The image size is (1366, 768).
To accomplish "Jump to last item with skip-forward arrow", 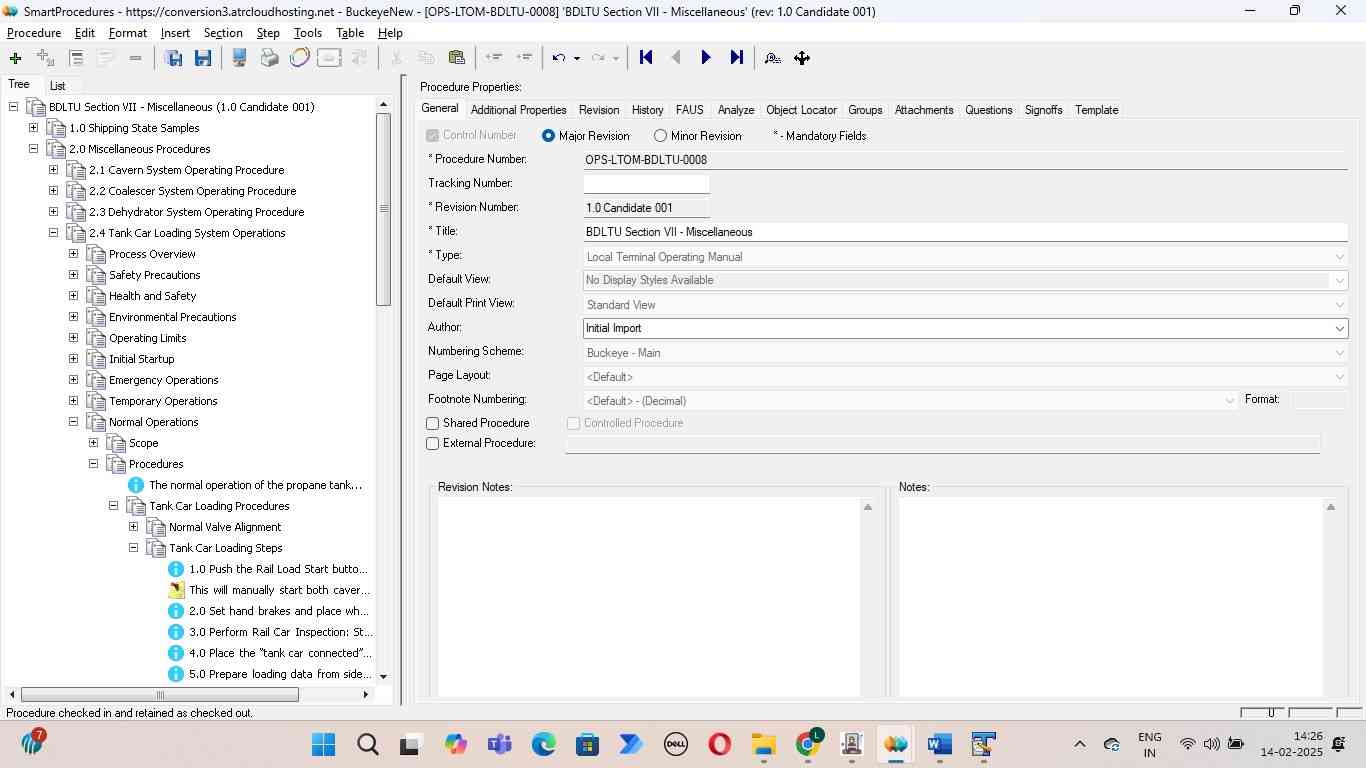I will tap(737, 58).
